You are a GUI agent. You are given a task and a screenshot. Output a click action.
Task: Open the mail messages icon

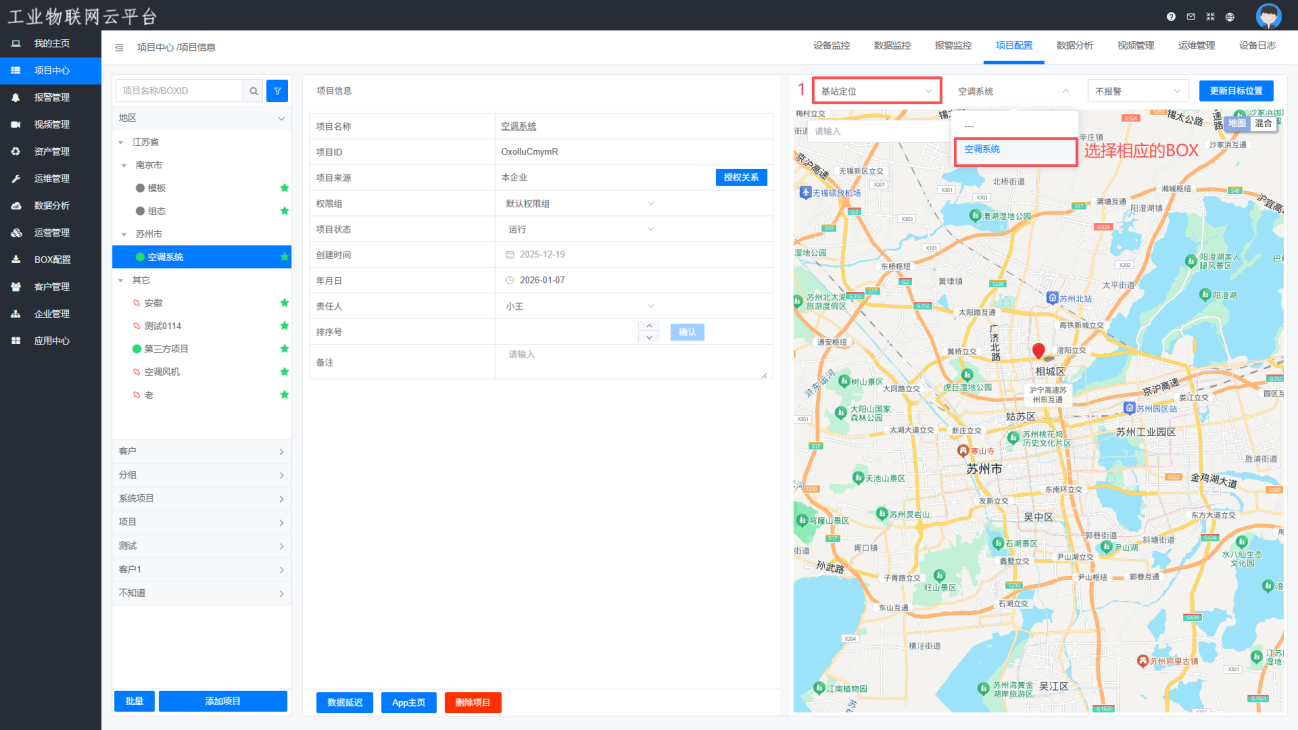(x=1190, y=17)
